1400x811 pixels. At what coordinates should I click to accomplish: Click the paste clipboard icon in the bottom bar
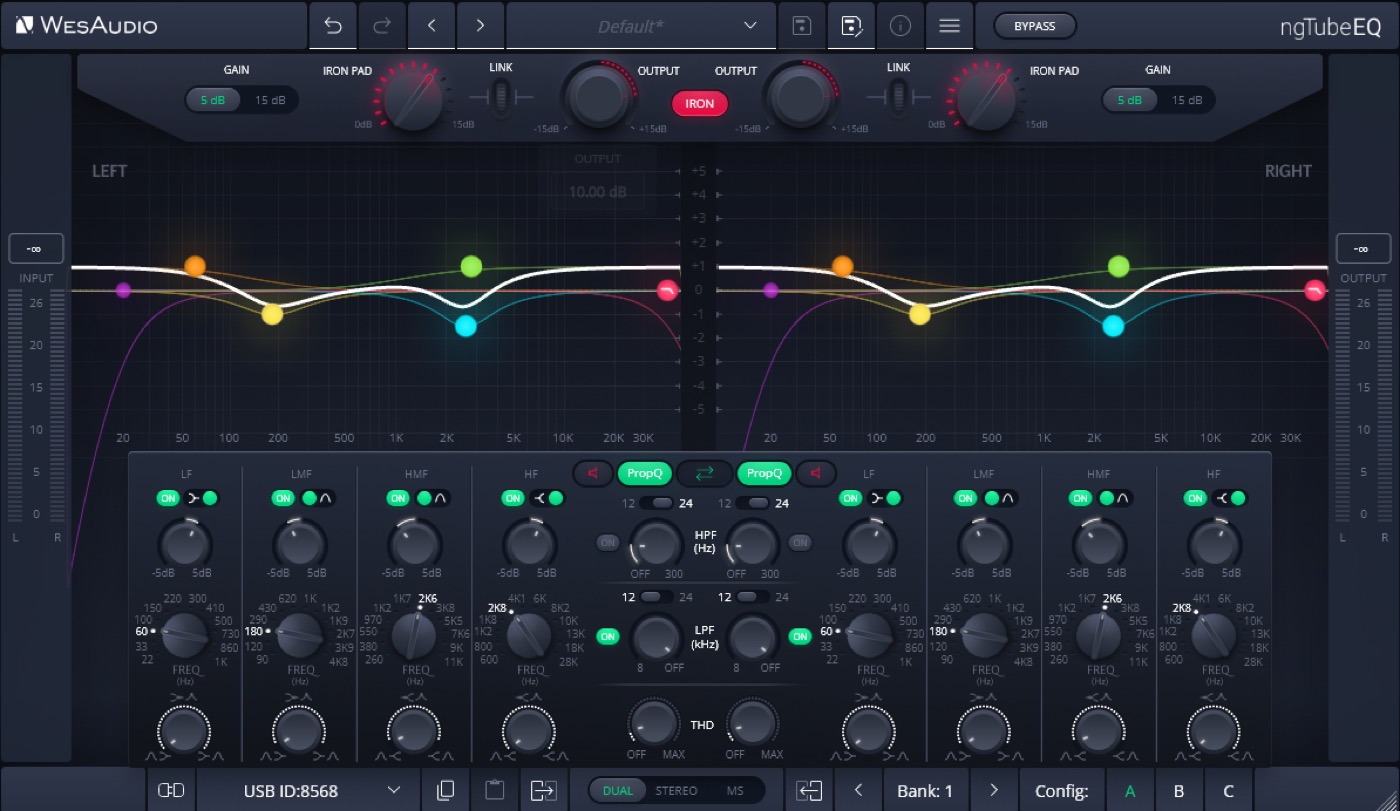pos(494,791)
